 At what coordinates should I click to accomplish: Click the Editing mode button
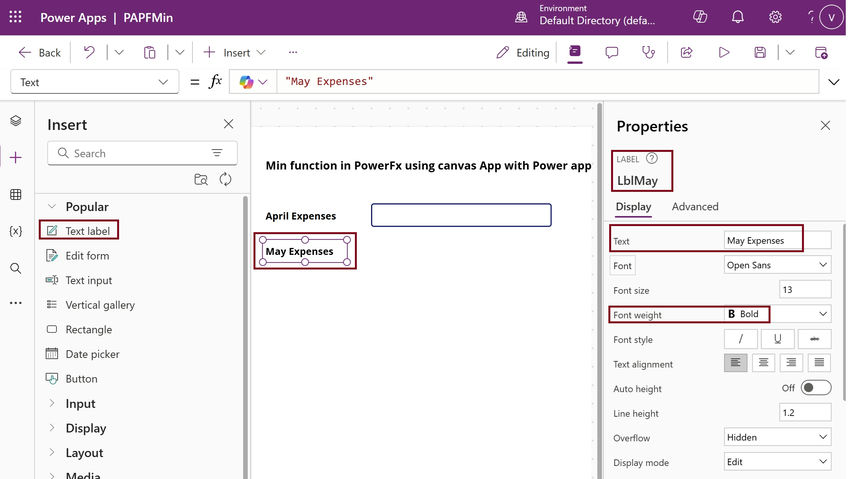pos(523,53)
